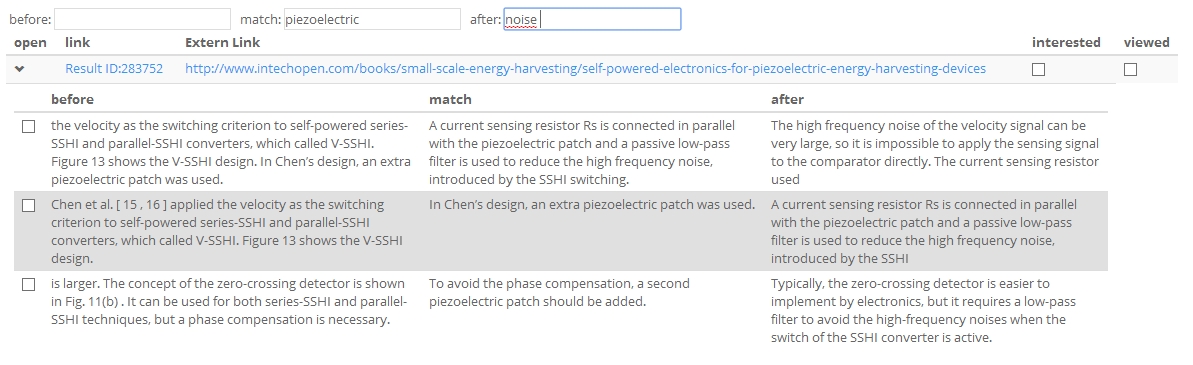Collapse the Result ID:283752 row chevron

[x=20, y=69]
